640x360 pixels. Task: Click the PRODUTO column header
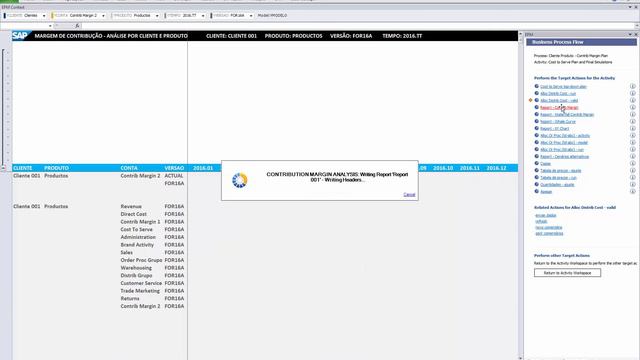56,168
